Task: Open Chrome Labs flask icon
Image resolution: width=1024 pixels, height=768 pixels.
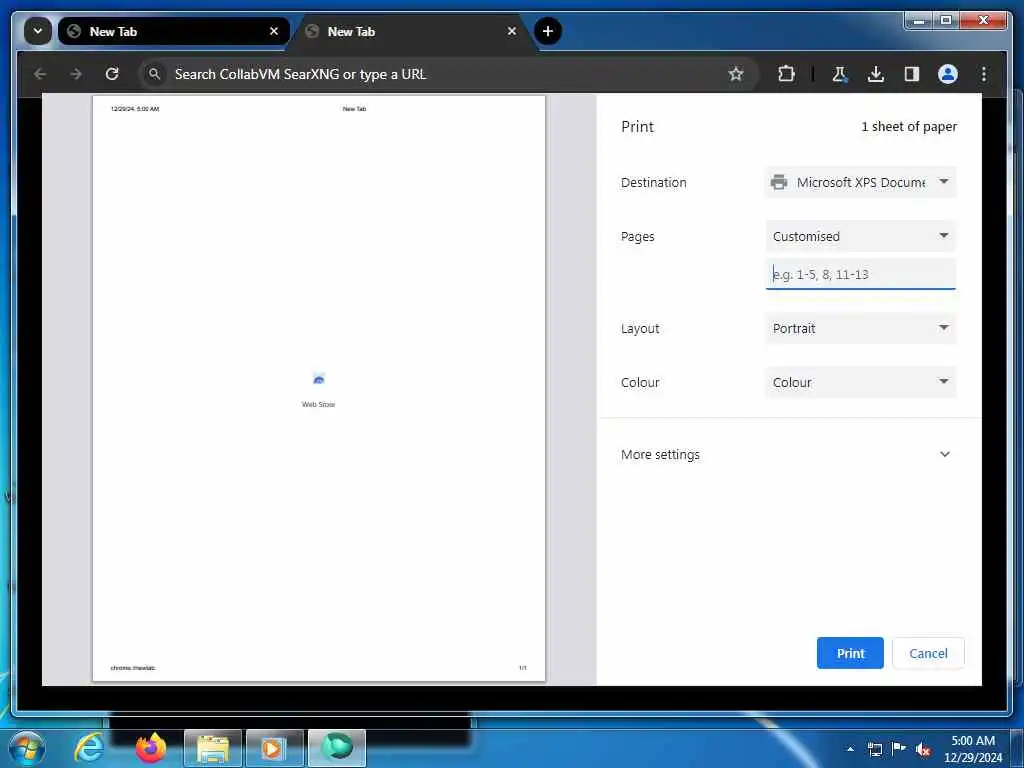Action: 840,74
